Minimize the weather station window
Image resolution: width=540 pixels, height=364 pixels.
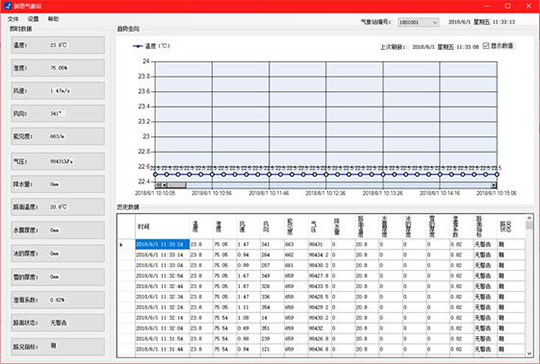click(487, 6)
